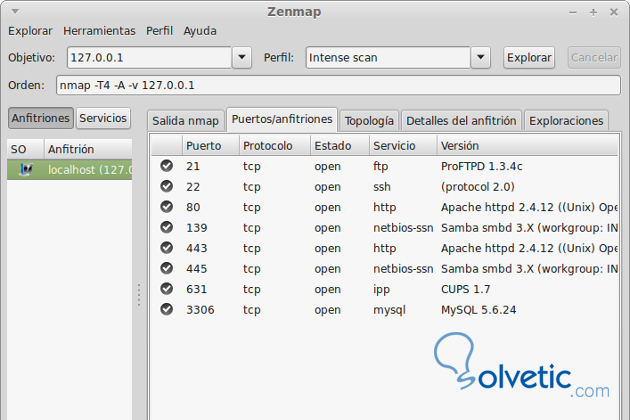The width and height of the screenshot is (630, 420).
Task: Click the open-state check icon for port 445
Action: click(166, 268)
